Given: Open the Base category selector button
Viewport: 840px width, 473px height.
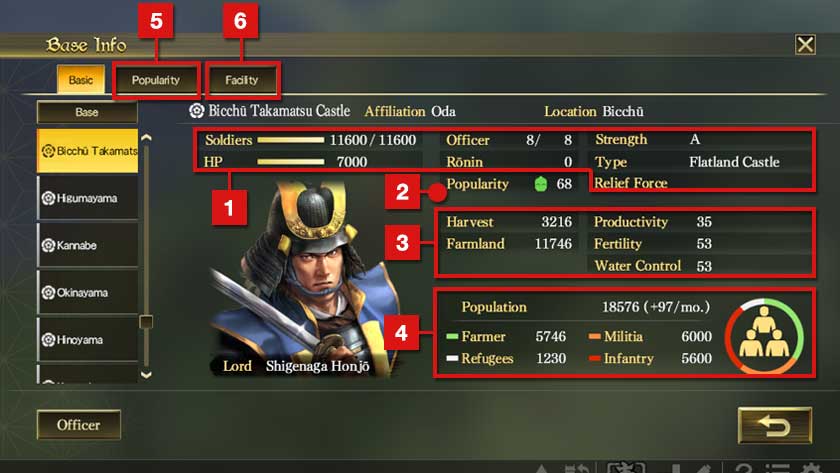Looking at the screenshot, I should [87, 112].
